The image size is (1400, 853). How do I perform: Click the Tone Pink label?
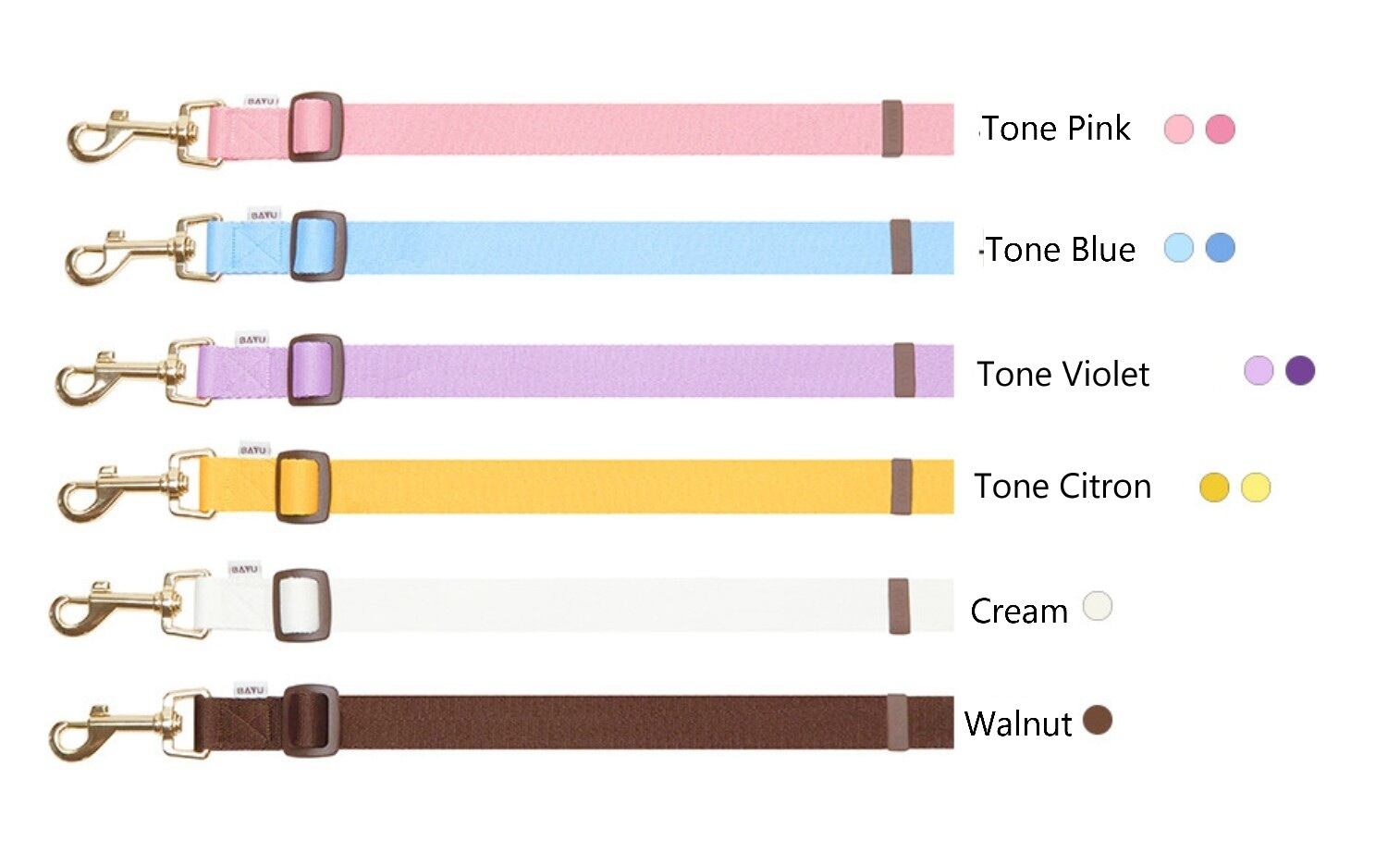click(1056, 129)
